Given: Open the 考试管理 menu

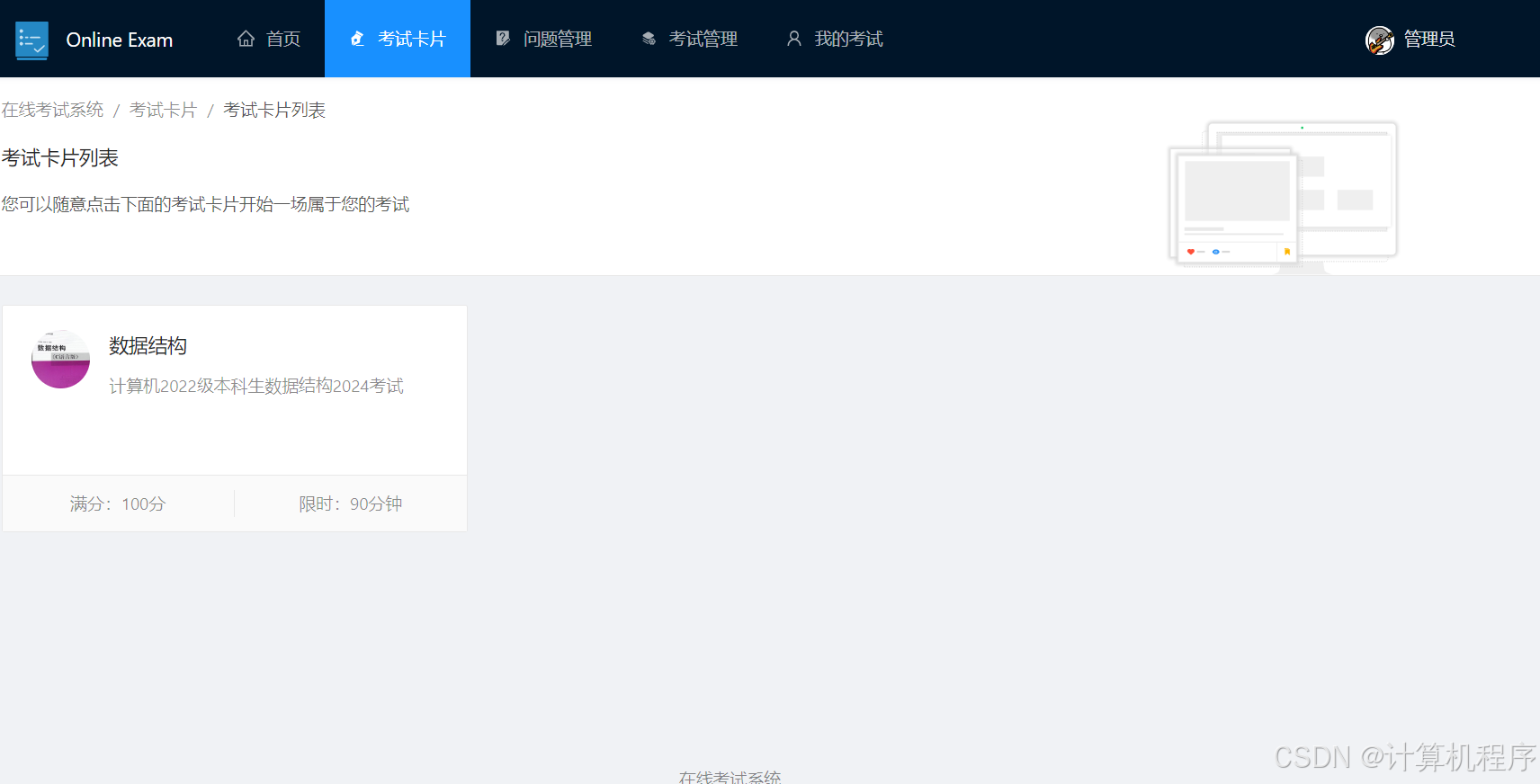Looking at the screenshot, I should click(x=689, y=39).
